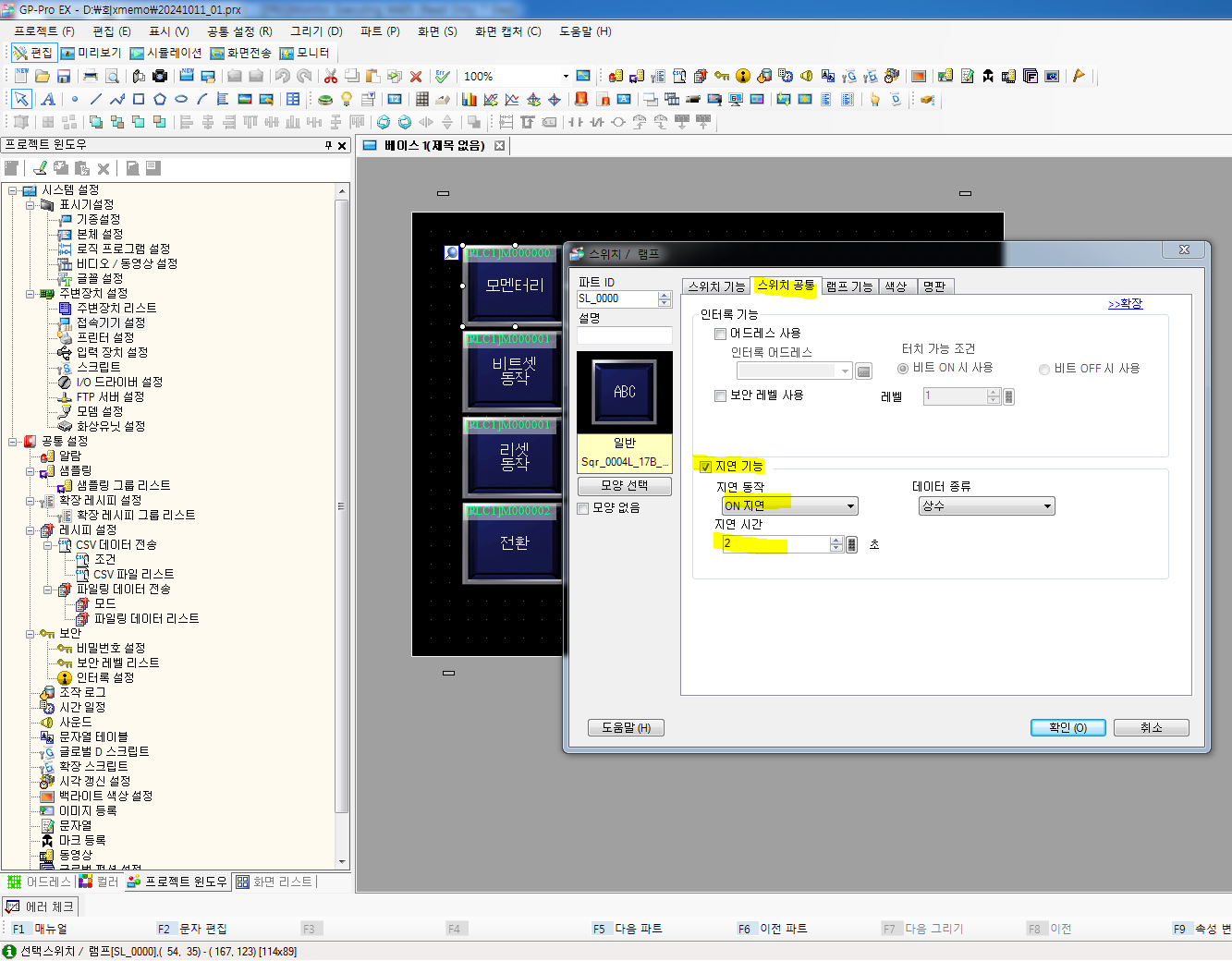Increase 지연 시간 with up spinner
This screenshot has width=1232, height=961.
pos(836,541)
